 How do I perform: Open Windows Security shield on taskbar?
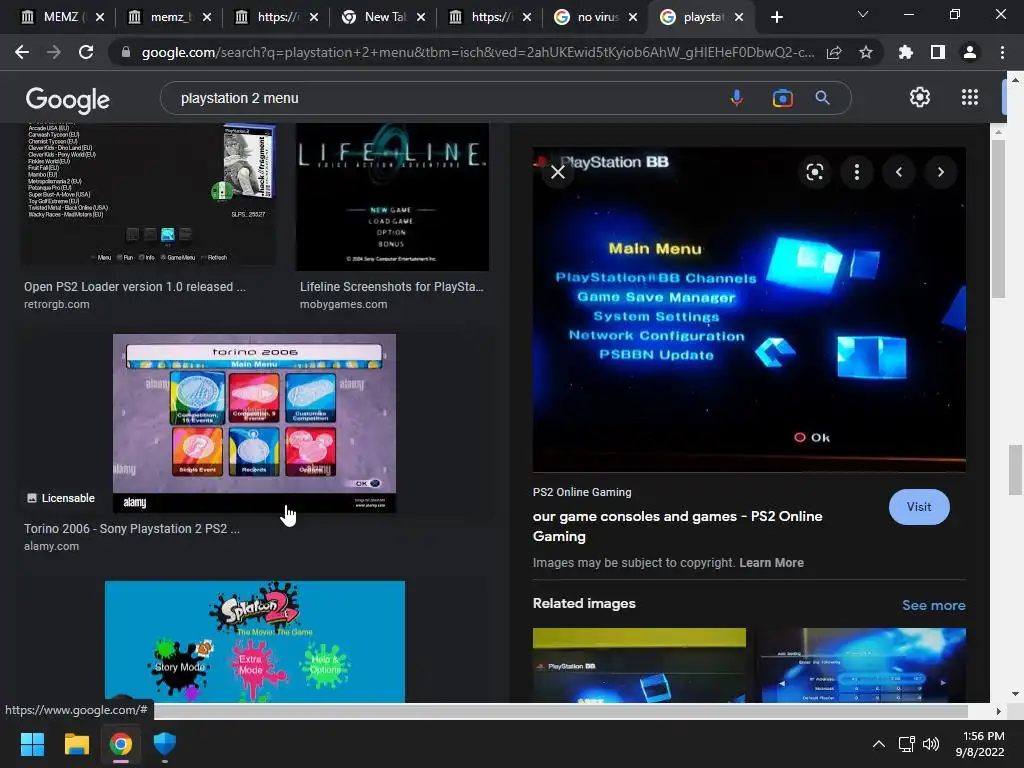pos(165,744)
